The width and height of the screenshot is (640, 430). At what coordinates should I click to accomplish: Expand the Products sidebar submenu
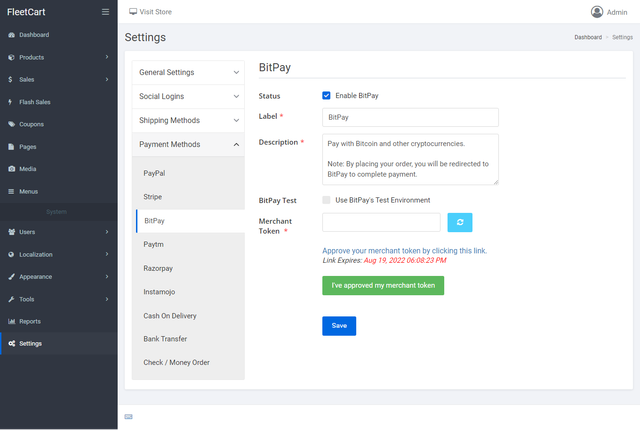coord(59,57)
